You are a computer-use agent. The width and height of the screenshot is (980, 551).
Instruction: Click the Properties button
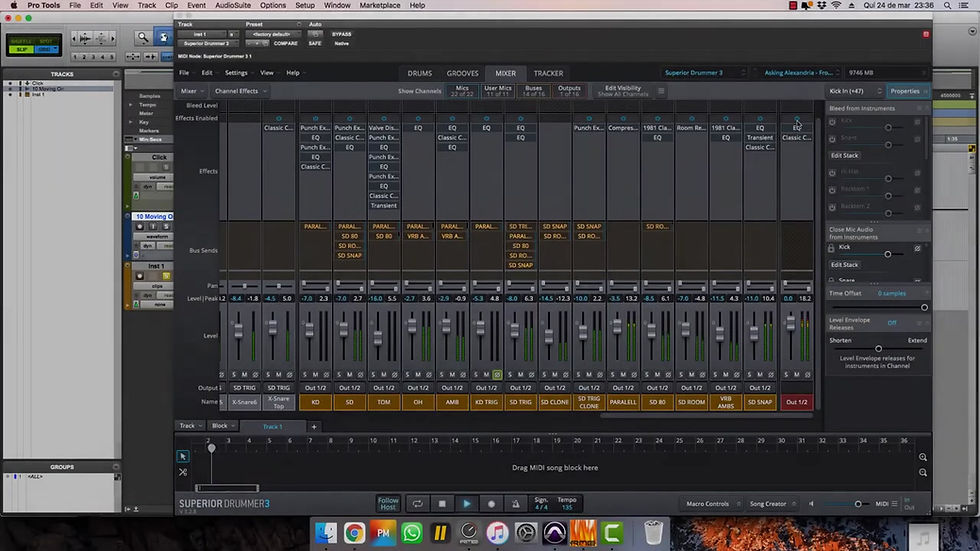(x=908, y=91)
